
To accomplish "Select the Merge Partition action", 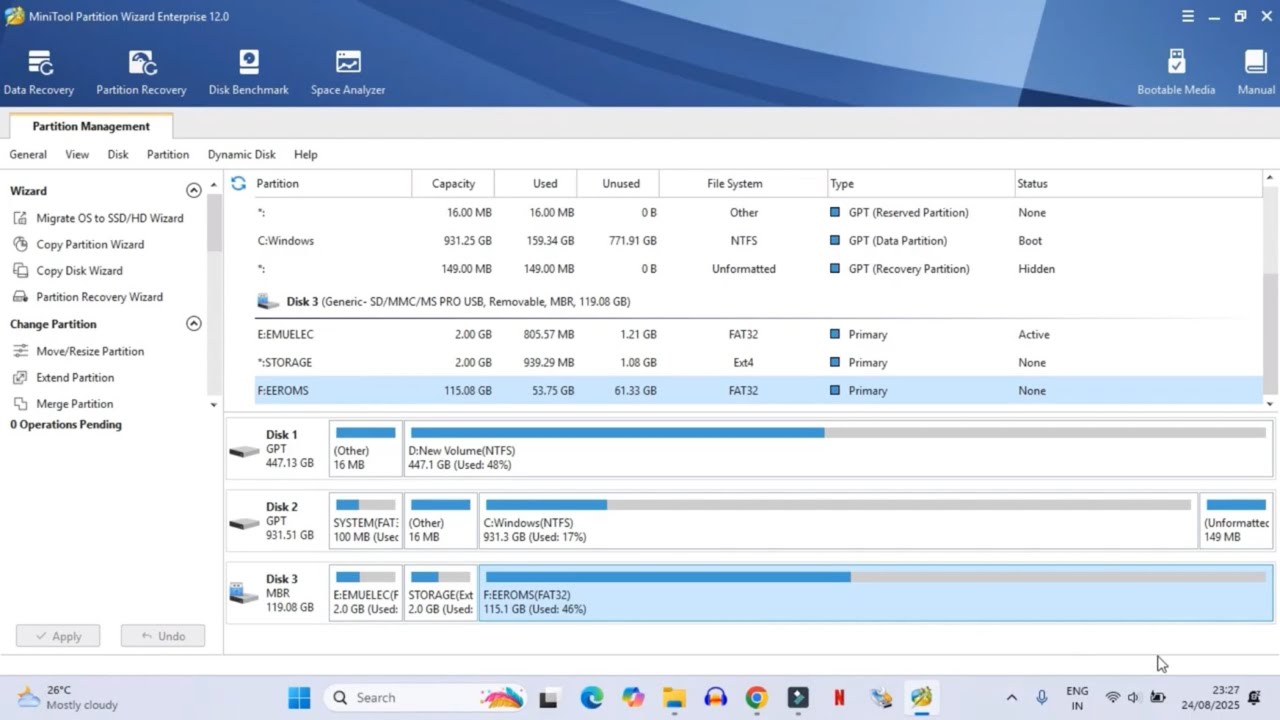I will (74, 404).
